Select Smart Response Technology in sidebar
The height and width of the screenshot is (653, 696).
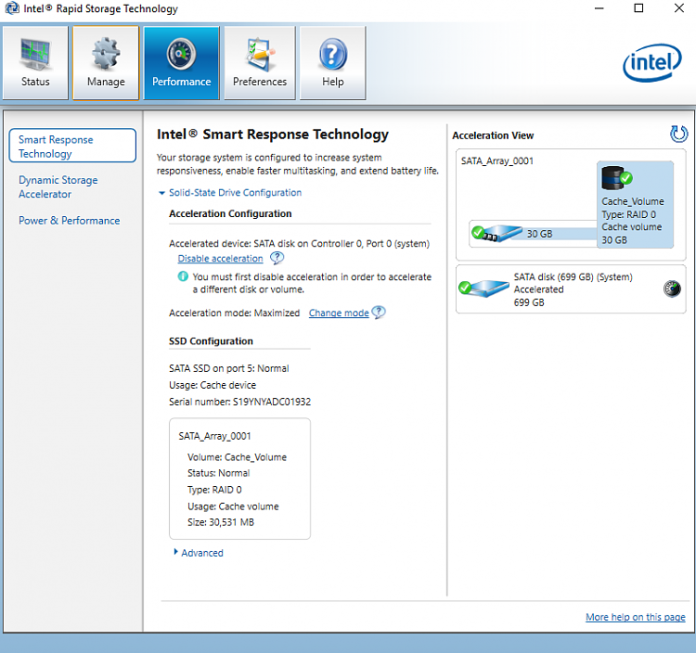coord(72,147)
